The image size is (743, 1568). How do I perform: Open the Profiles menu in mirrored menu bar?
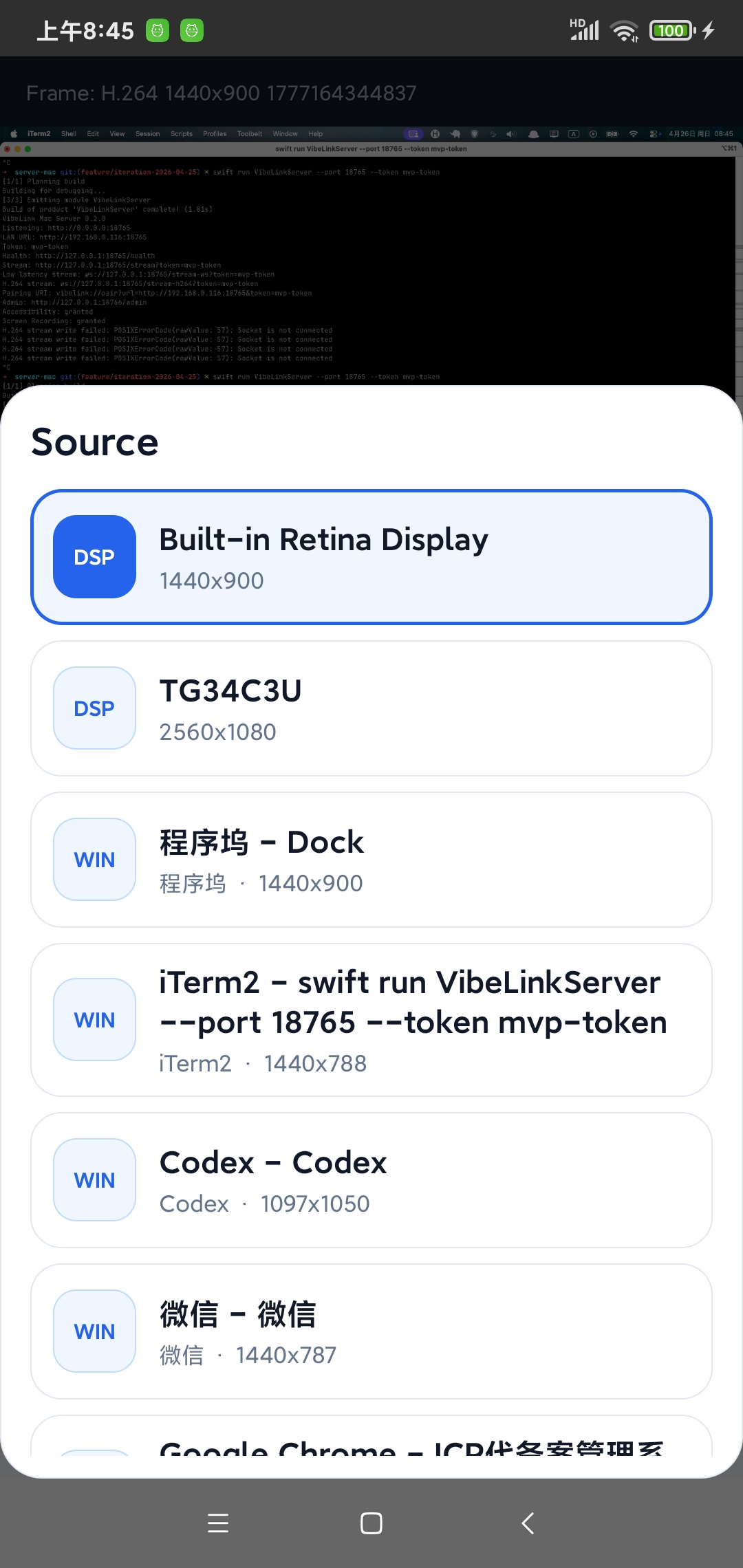click(215, 134)
